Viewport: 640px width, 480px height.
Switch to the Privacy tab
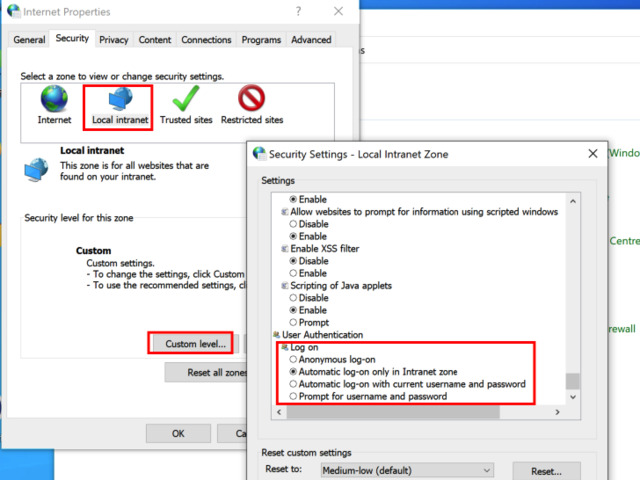tap(113, 40)
